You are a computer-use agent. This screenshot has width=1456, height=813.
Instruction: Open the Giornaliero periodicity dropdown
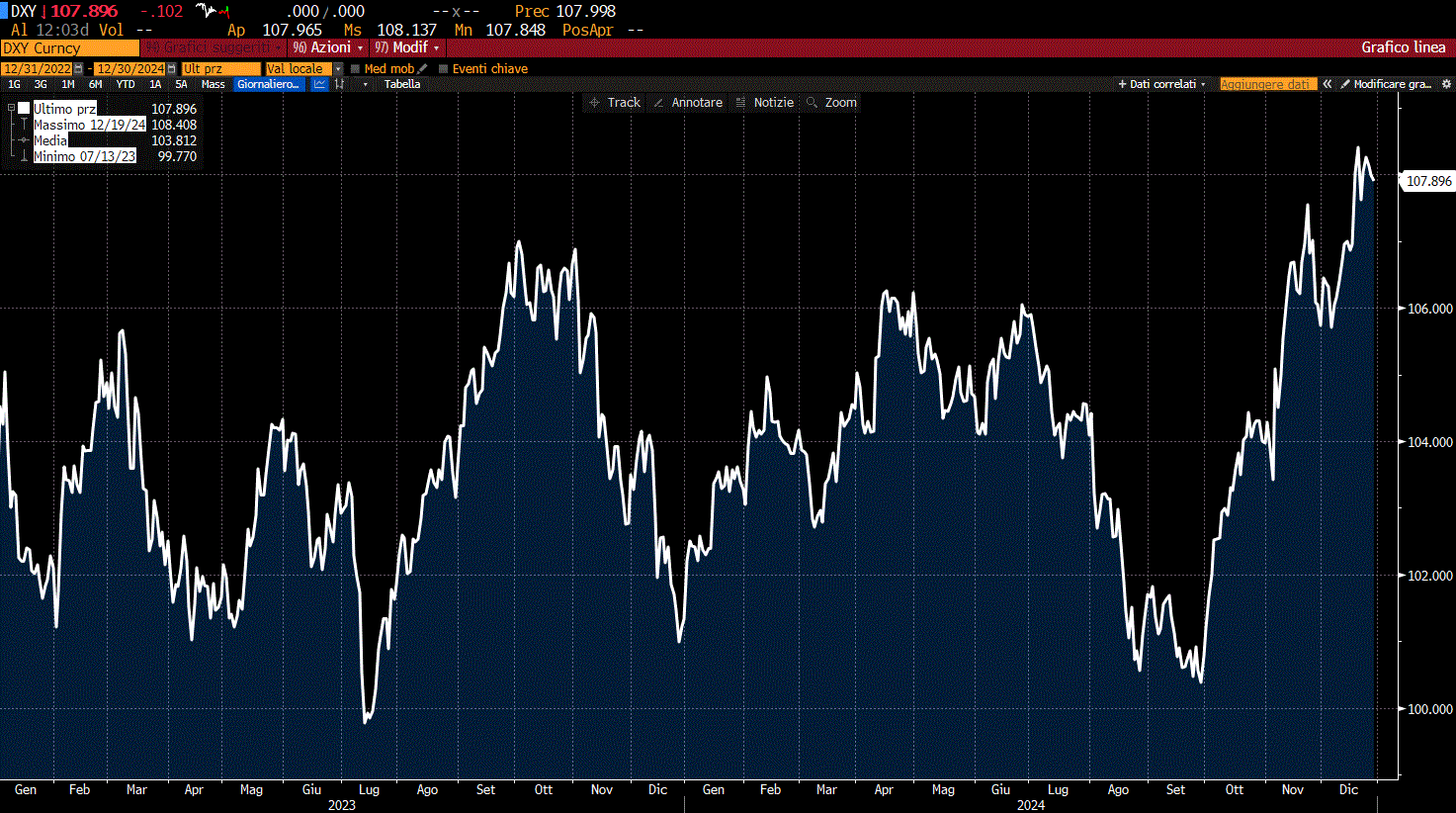268,84
